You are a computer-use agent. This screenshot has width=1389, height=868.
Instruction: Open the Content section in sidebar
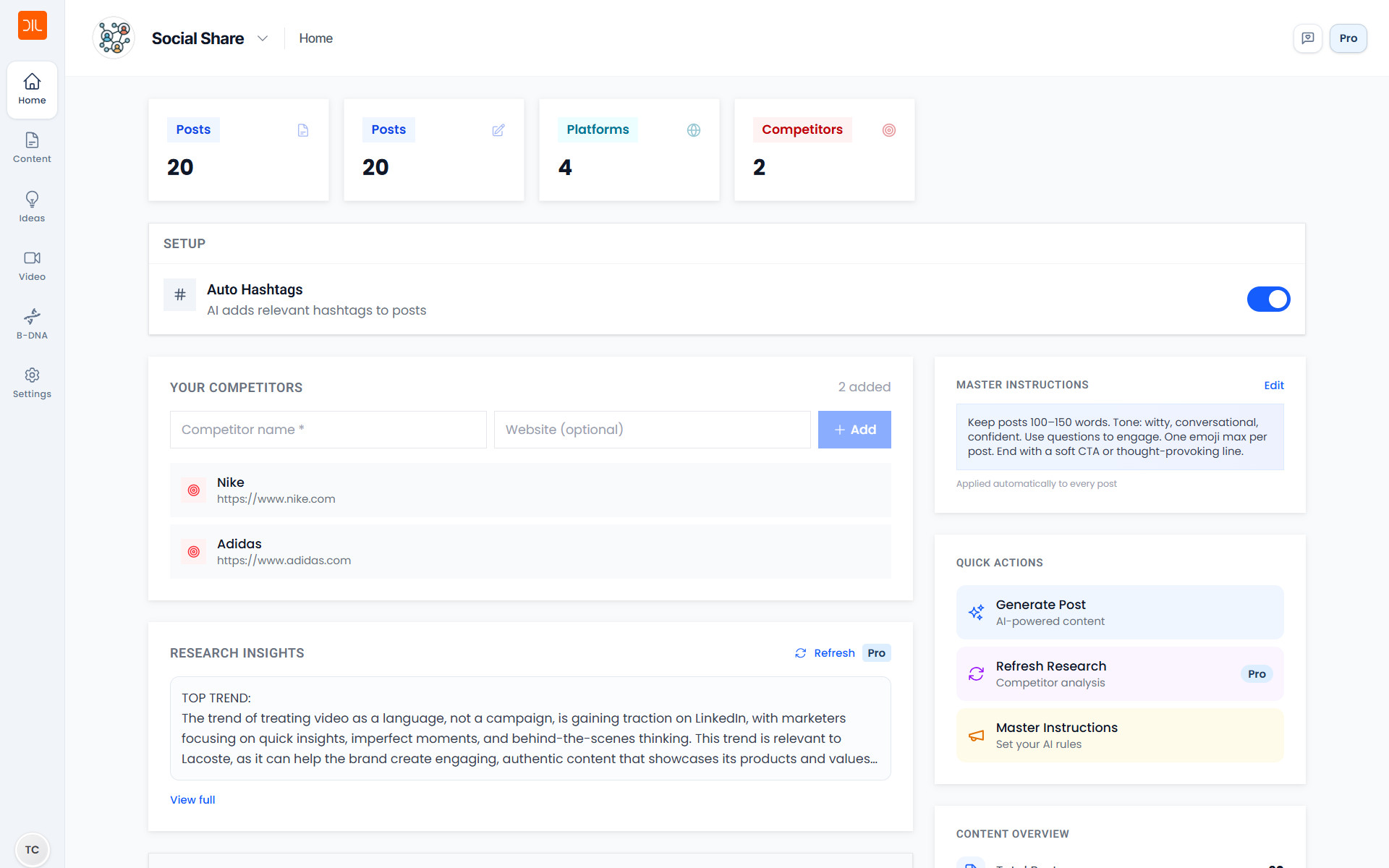pyautogui.click(x=32, y=148)
